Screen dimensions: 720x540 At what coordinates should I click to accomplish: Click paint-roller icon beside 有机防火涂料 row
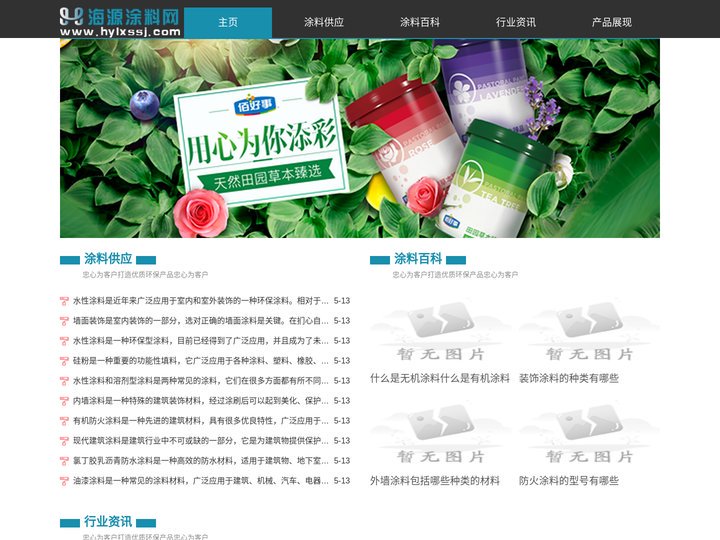click(64, 421)
